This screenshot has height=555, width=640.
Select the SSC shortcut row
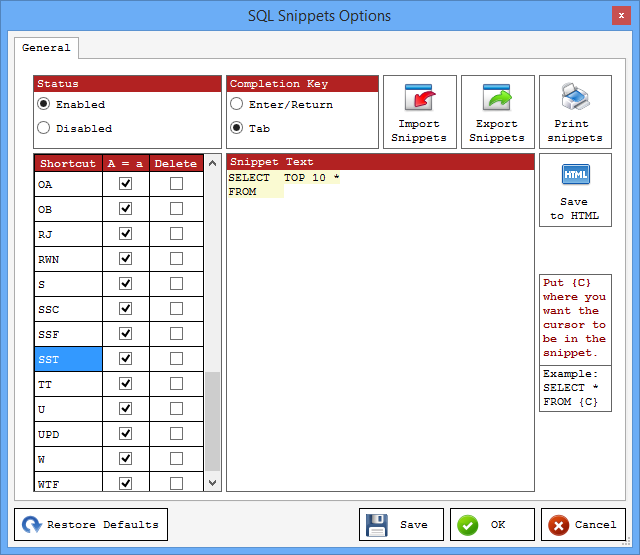(68, 309)
